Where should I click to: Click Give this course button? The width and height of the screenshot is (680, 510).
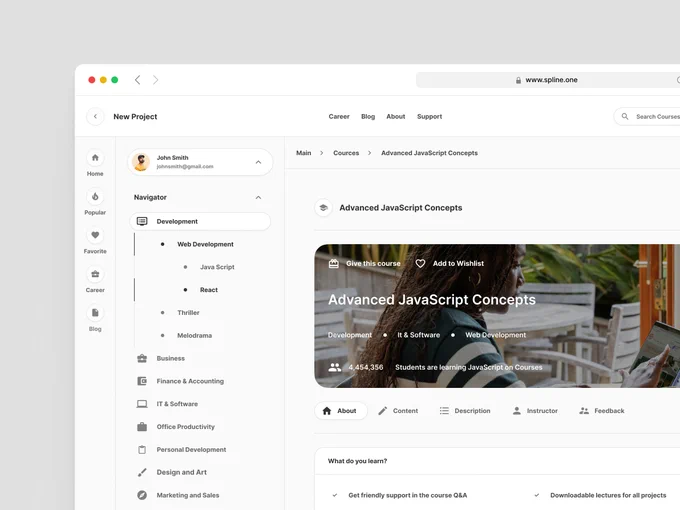click(x=365, y=263)
